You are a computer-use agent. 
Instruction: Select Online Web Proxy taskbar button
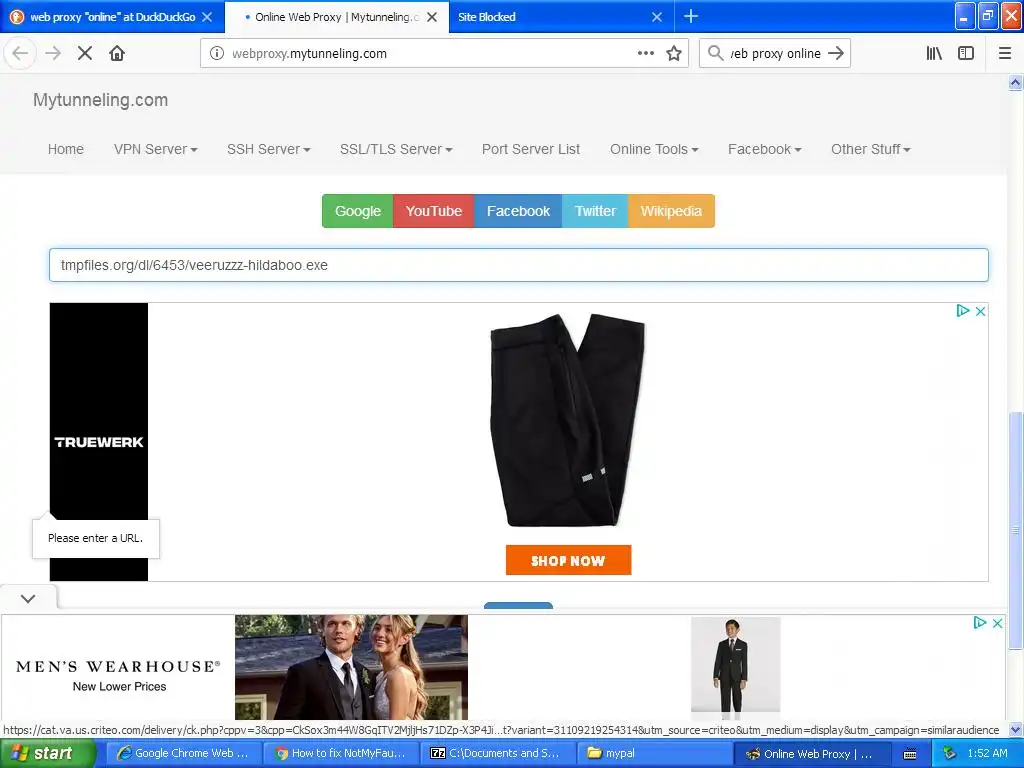click(x=813, y=754)
